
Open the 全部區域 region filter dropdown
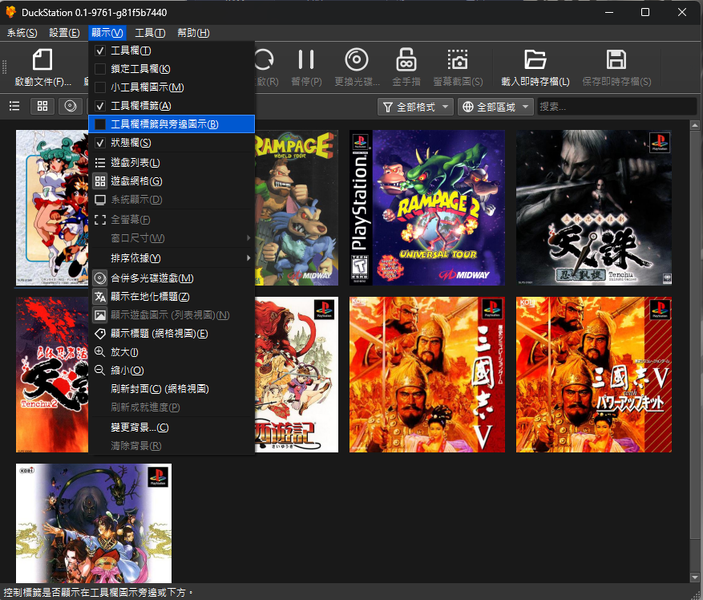click(x=495, y=107)
